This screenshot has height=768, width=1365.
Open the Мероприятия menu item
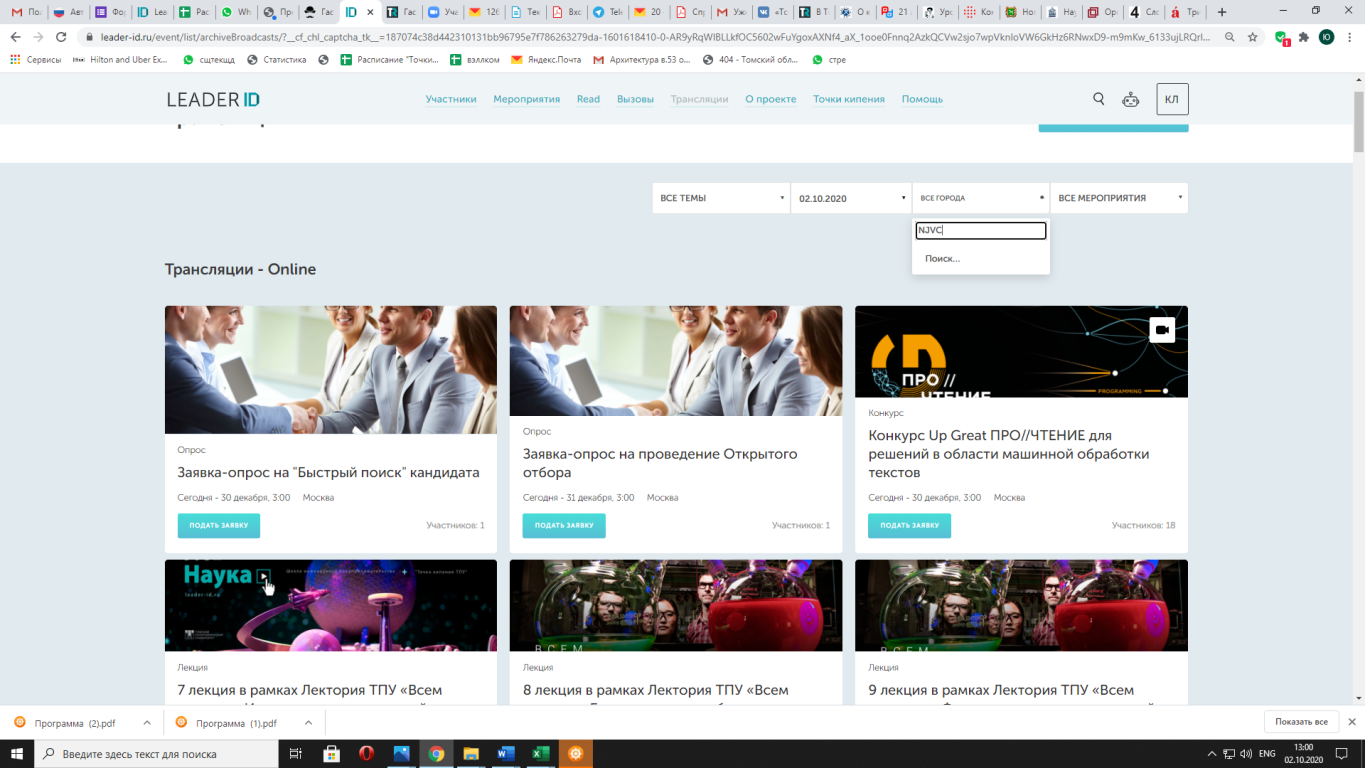pyautogui.click(x=526, y=99)
